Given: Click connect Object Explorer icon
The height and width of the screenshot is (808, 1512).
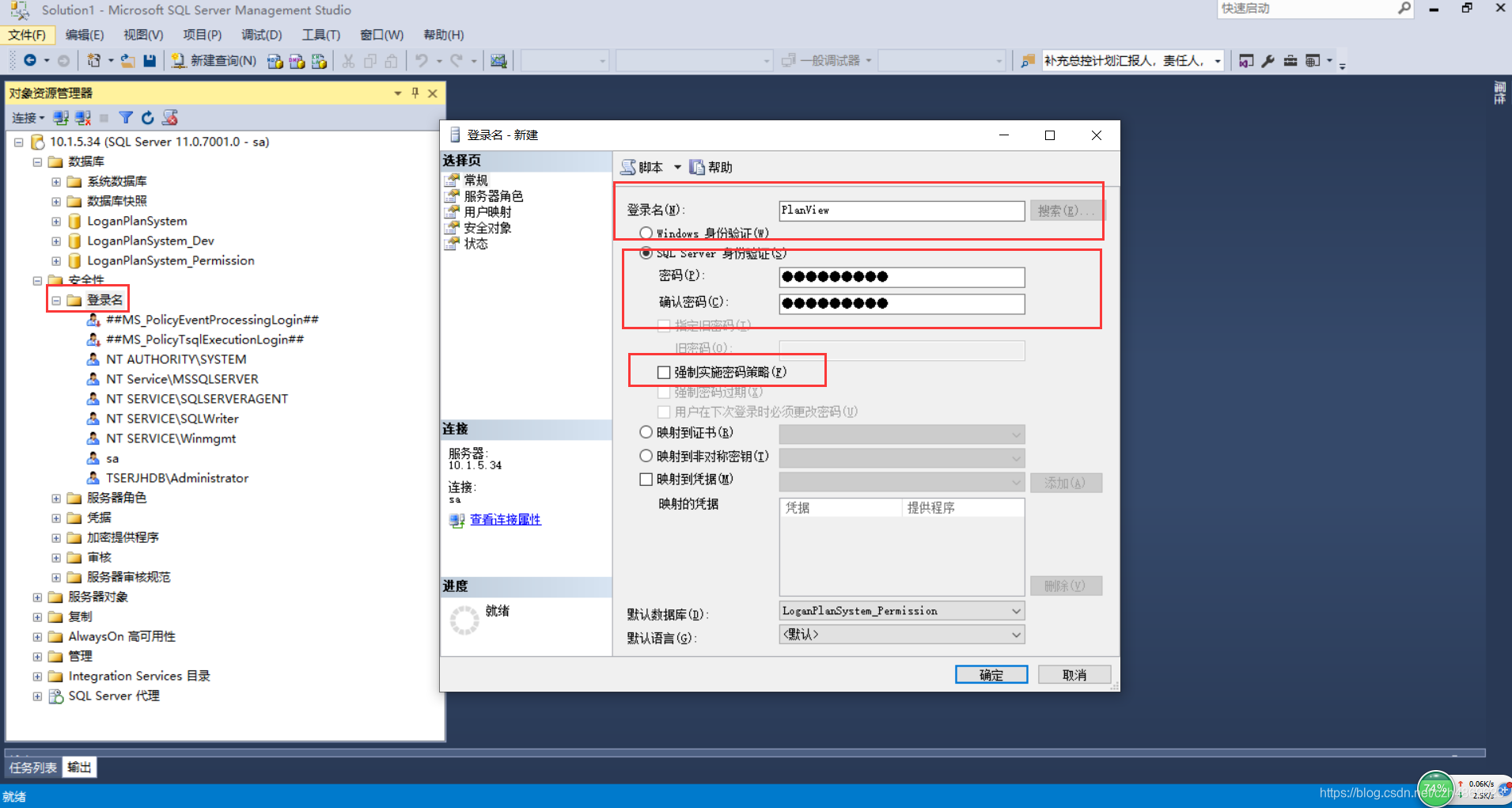Looking at the screenshot, I should 61,118.
